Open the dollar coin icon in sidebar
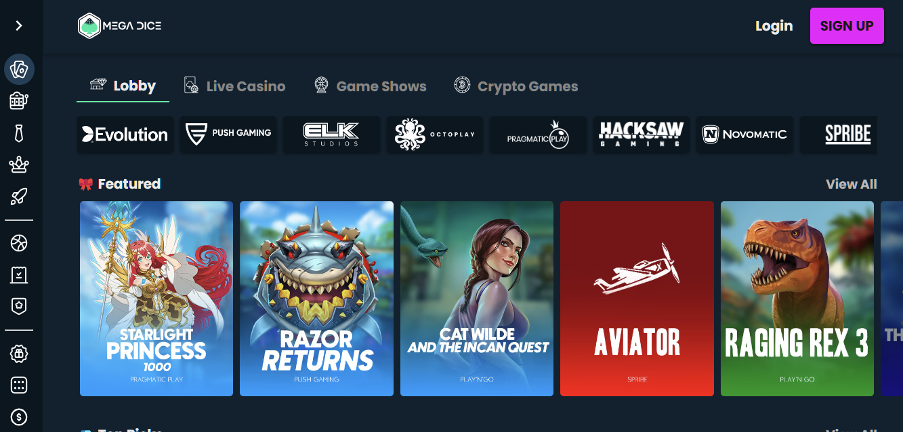Viewport: 904px width, 432px height. tap(19, 416)
